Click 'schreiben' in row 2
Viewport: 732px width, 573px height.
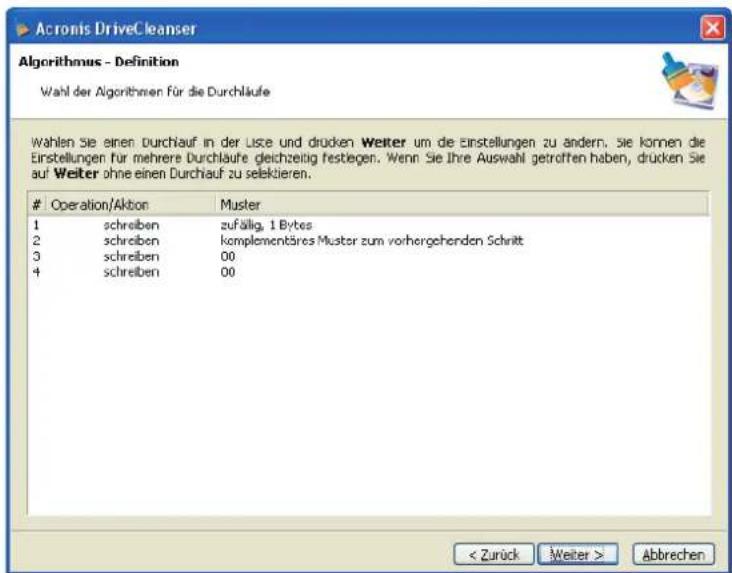click(131, 241)
